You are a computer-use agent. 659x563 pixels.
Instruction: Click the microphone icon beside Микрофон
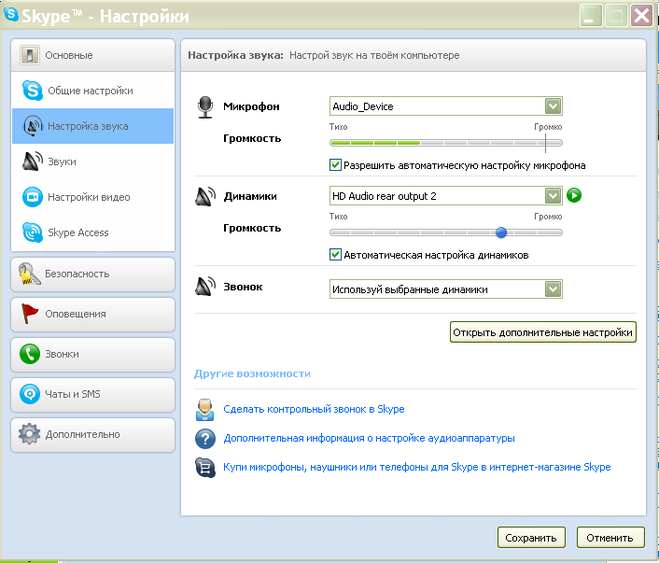pos(205,107)
